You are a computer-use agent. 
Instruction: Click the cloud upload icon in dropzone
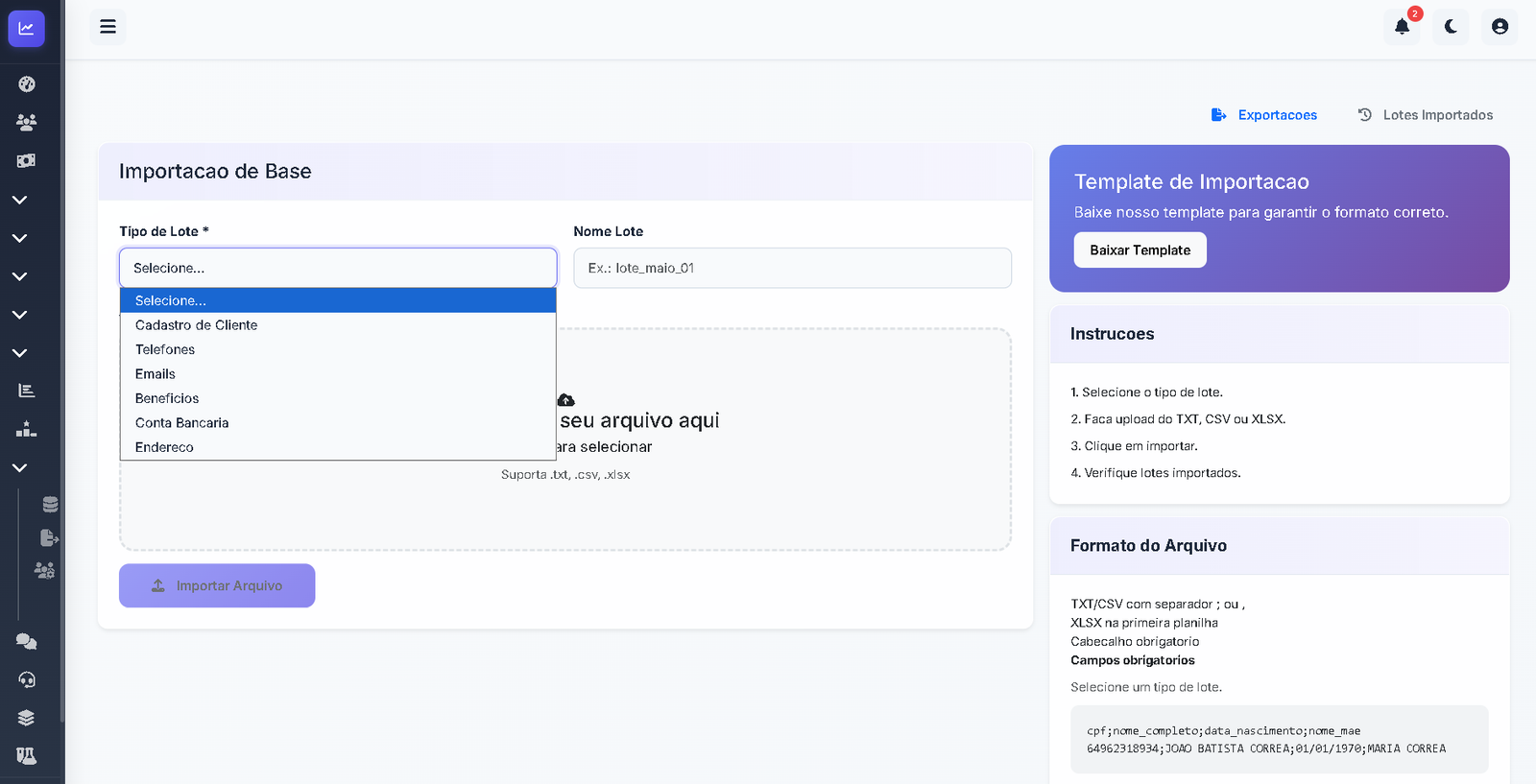(x=566, y=399)
